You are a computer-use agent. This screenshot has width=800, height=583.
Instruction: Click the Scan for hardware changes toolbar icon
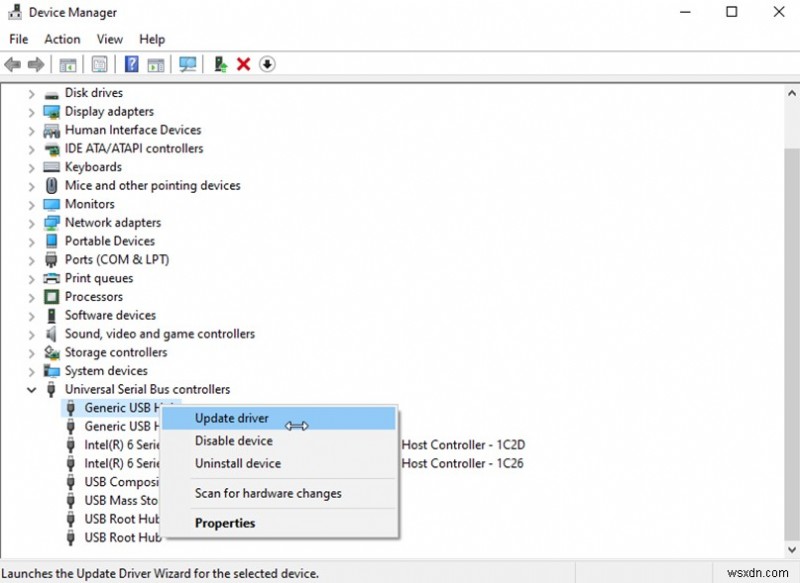coord(188,64)
